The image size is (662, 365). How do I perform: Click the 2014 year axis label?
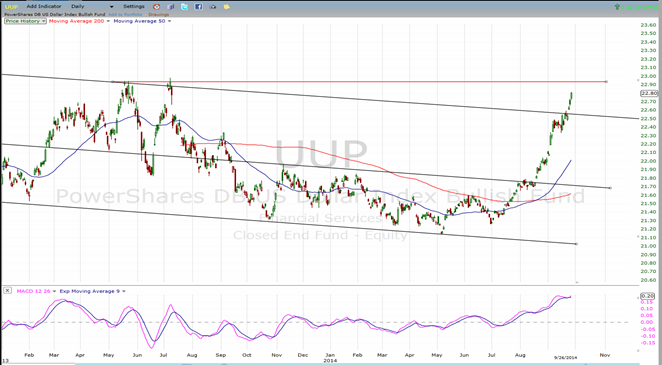click(x=330, y=361)
